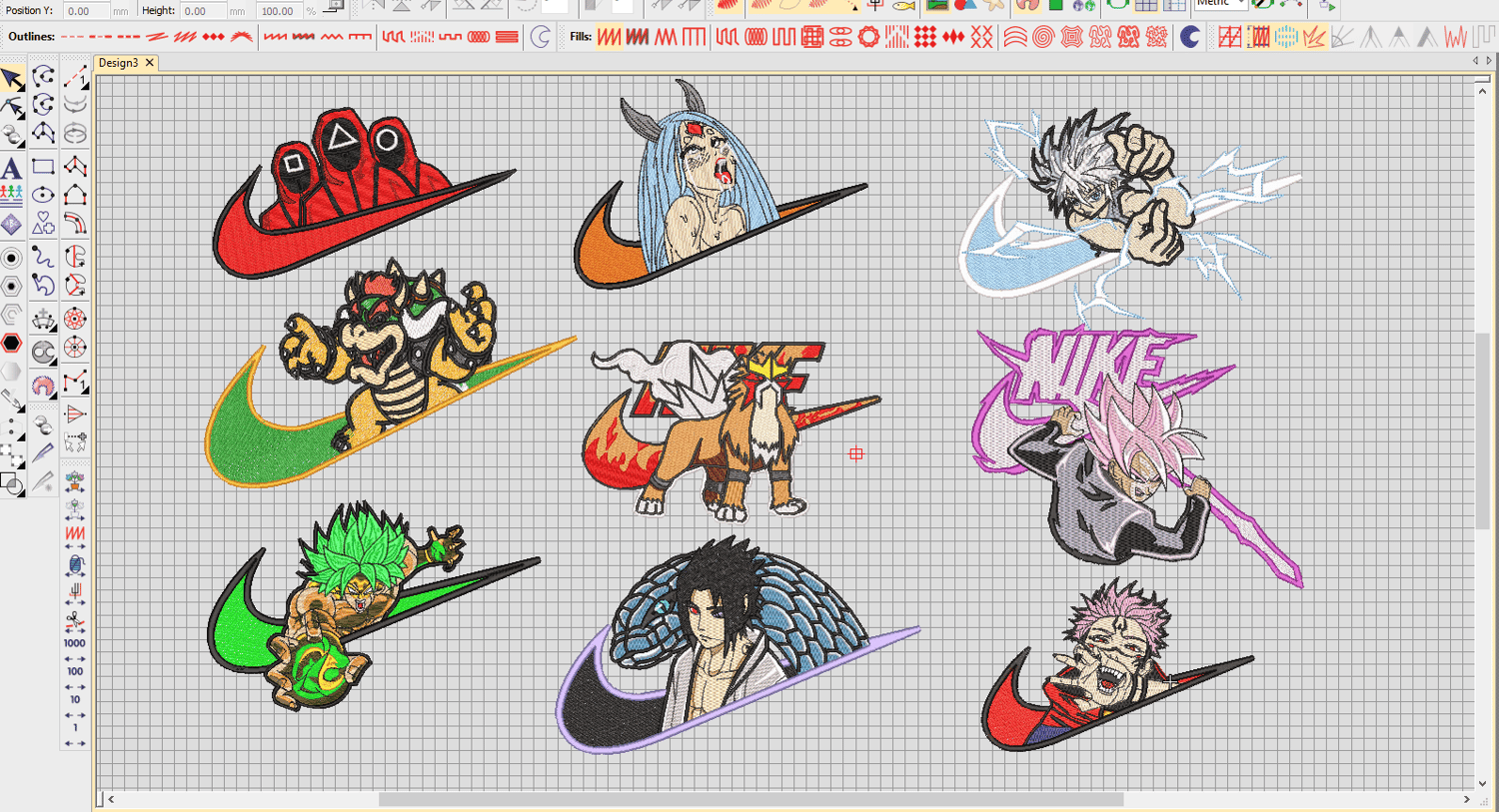Select the diamond Motif Run outline
Viewport: 1499px width, 812px height.
213,37
